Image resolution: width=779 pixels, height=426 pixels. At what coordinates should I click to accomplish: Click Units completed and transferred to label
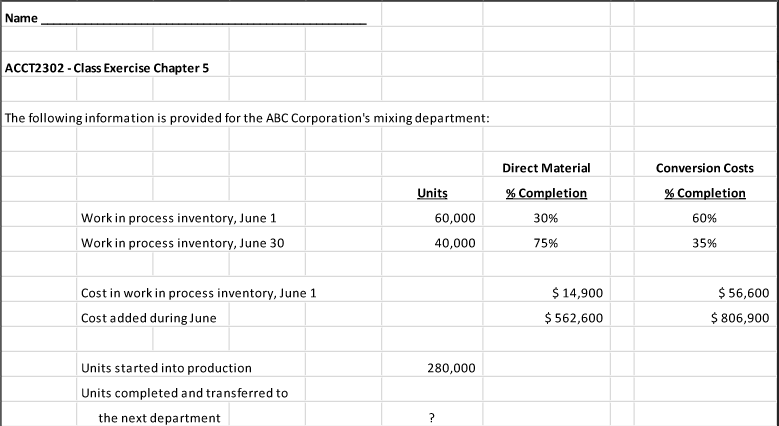[x=184, y=393]
